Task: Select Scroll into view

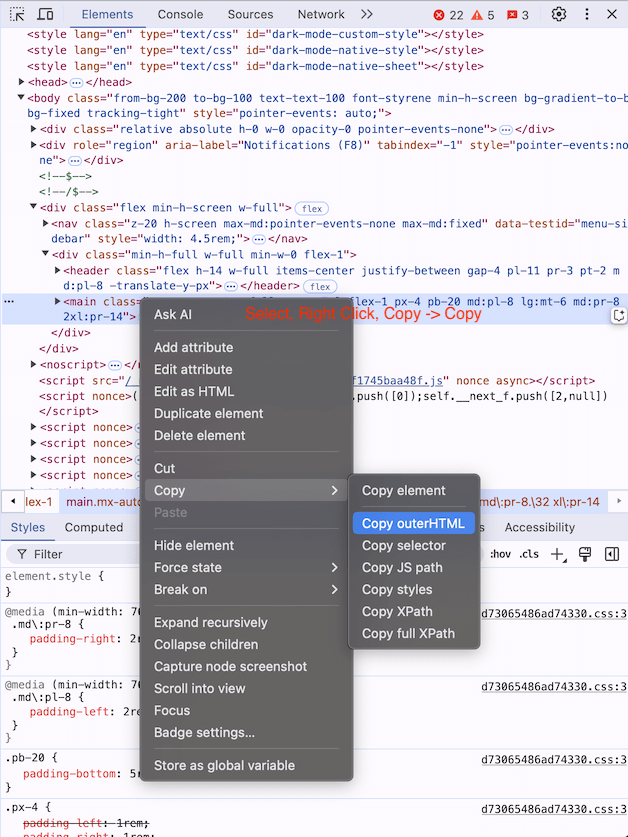Action: 246,688
